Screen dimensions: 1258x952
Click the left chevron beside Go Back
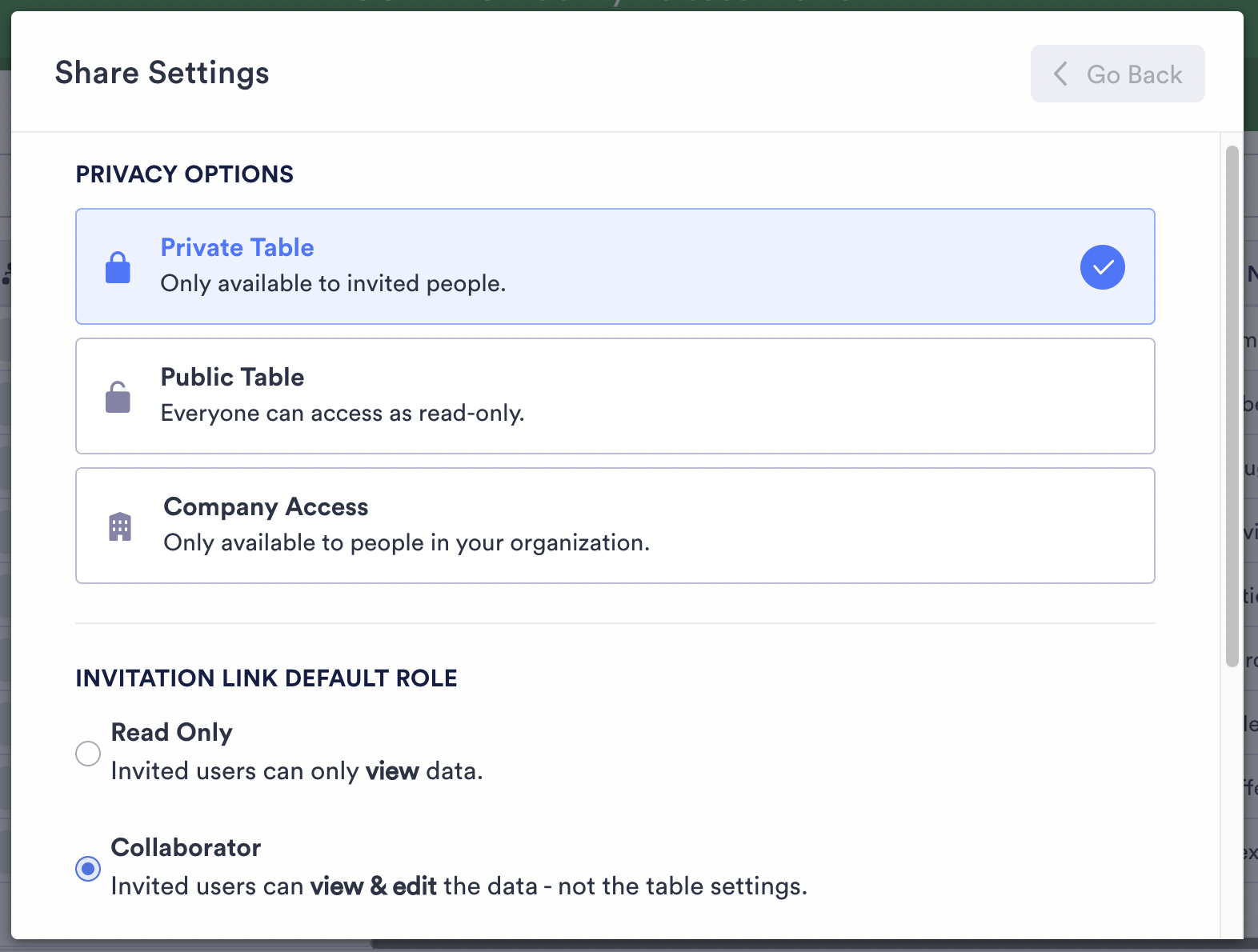coord(1060,74)
